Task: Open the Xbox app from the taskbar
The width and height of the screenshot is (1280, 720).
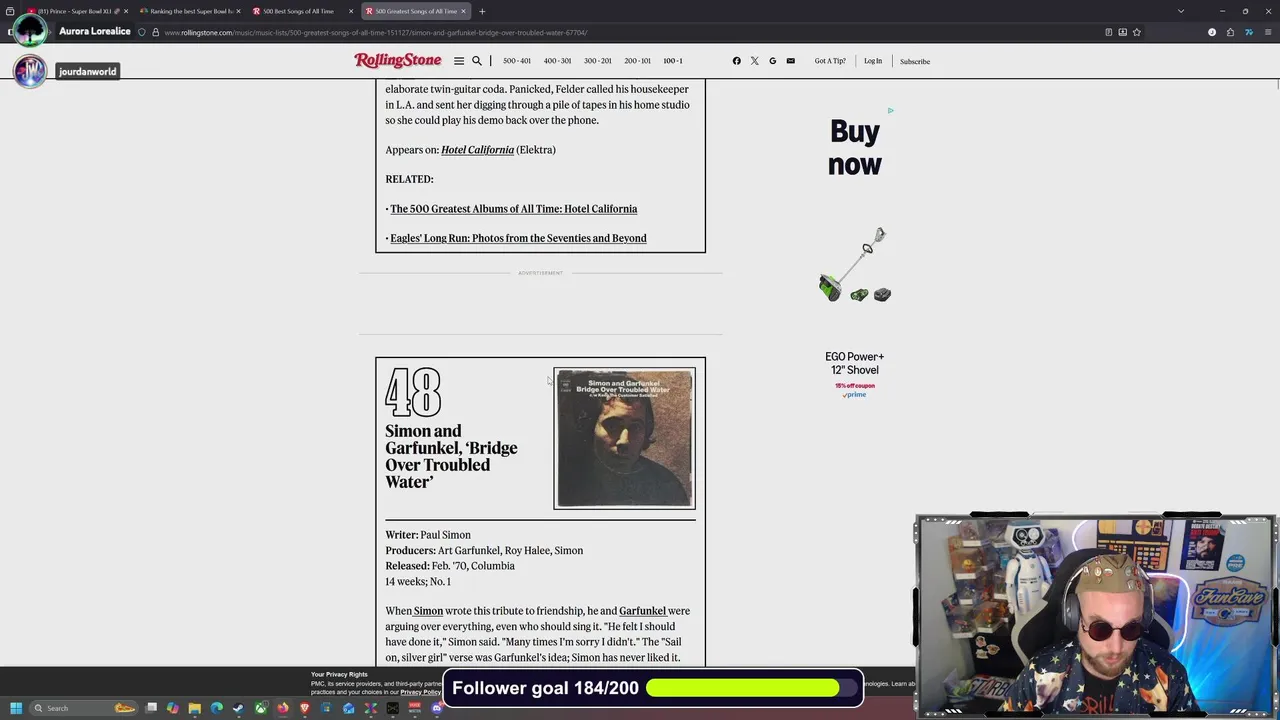Action: point(261,708)
